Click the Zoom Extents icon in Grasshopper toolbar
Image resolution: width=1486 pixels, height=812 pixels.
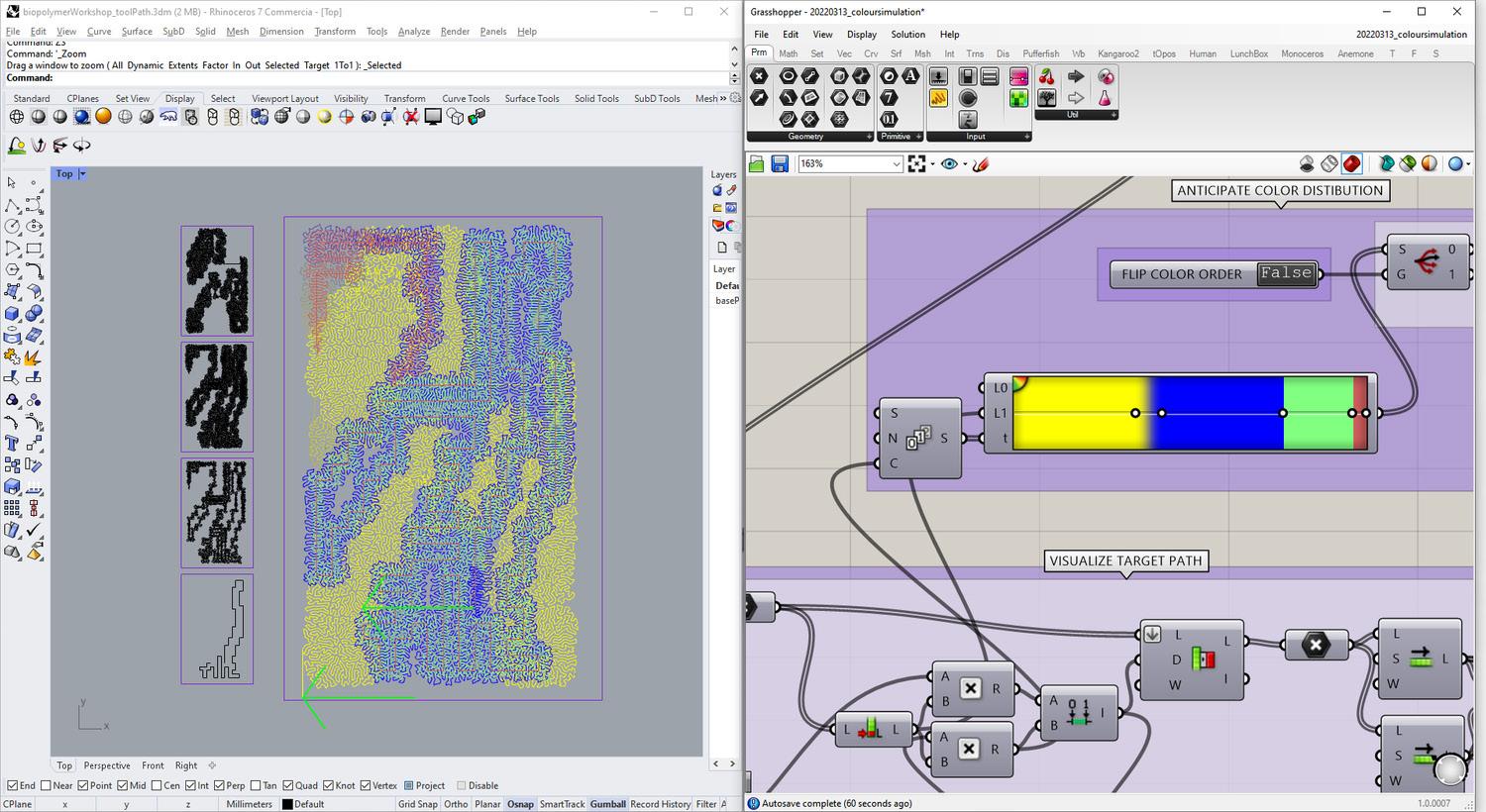(x=916, y=164)
